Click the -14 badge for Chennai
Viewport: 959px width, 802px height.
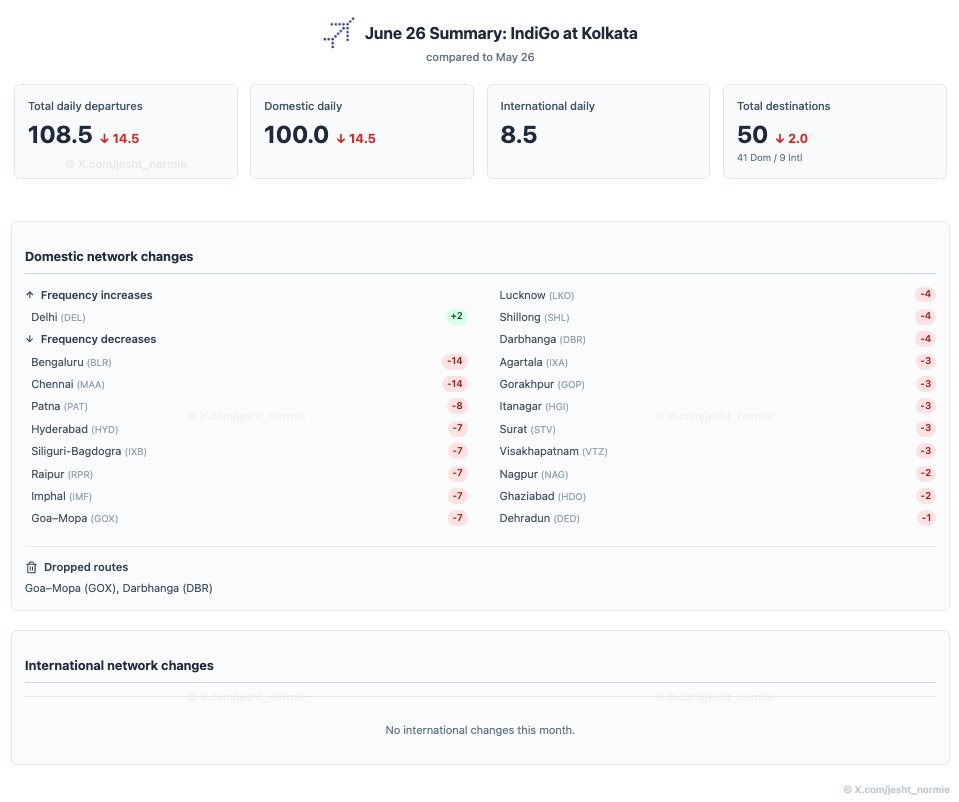[454, 384]
